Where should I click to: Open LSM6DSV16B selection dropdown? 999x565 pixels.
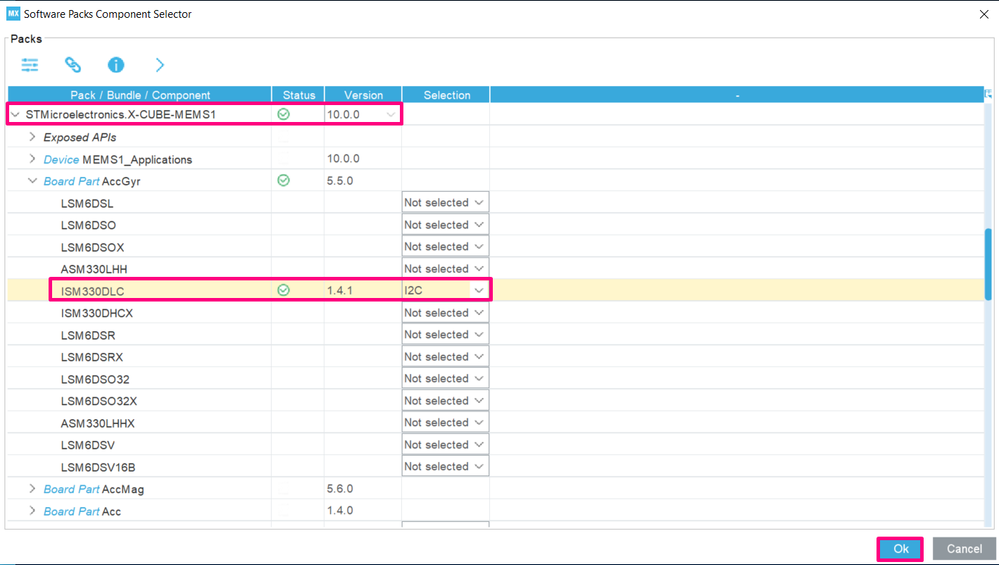pyautogui.click(x=445, y=466)
